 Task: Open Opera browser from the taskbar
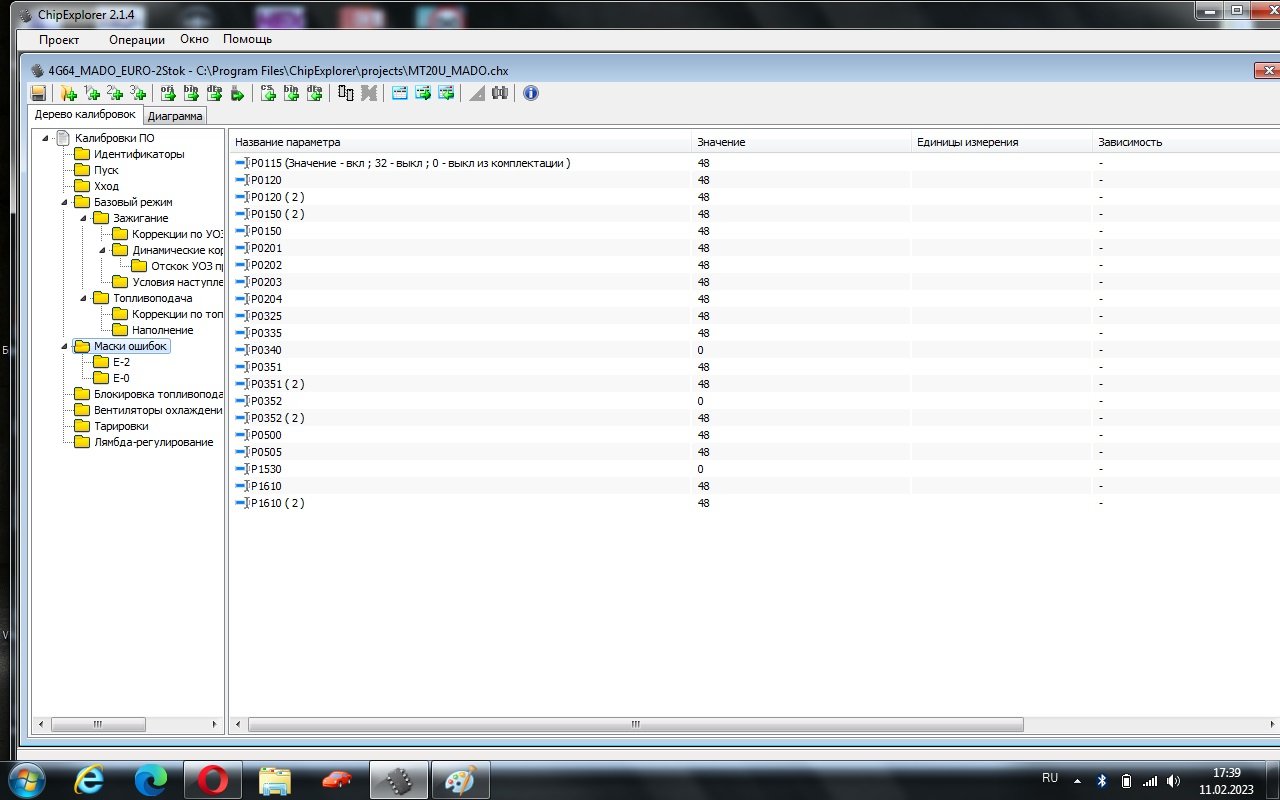[212, 779]
